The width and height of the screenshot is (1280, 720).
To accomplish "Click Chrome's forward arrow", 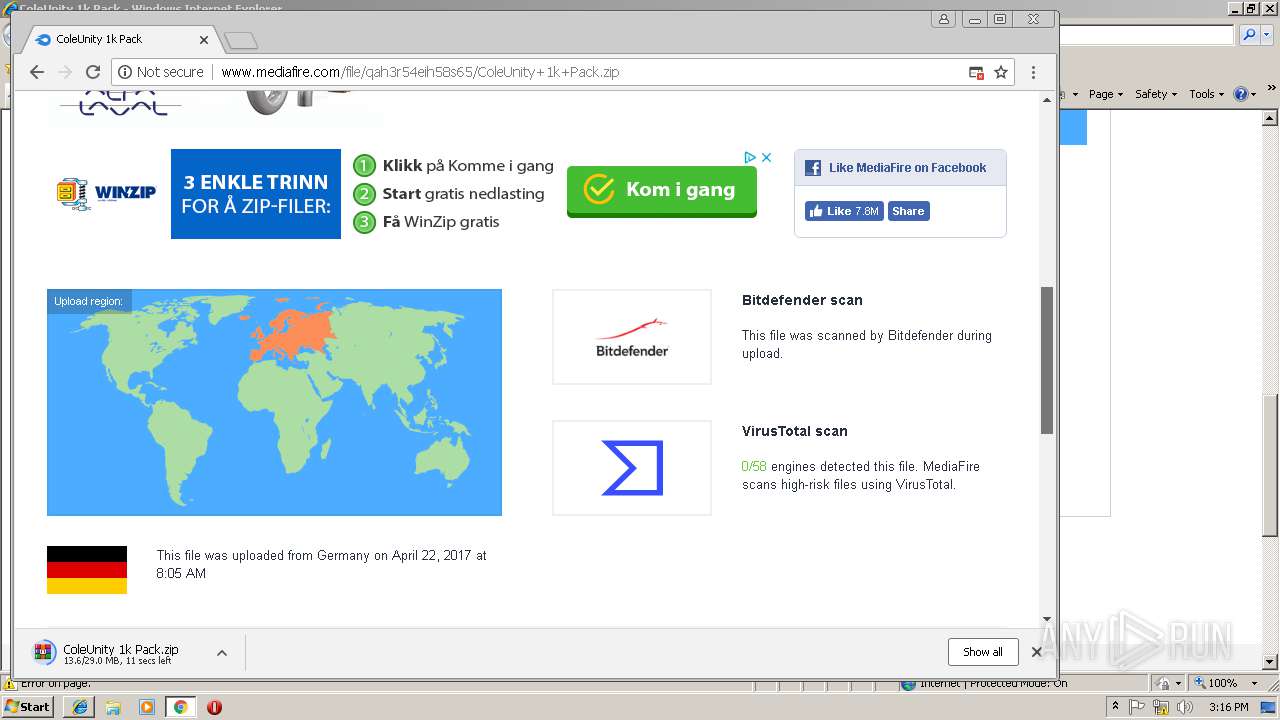I will pos(65,72).
